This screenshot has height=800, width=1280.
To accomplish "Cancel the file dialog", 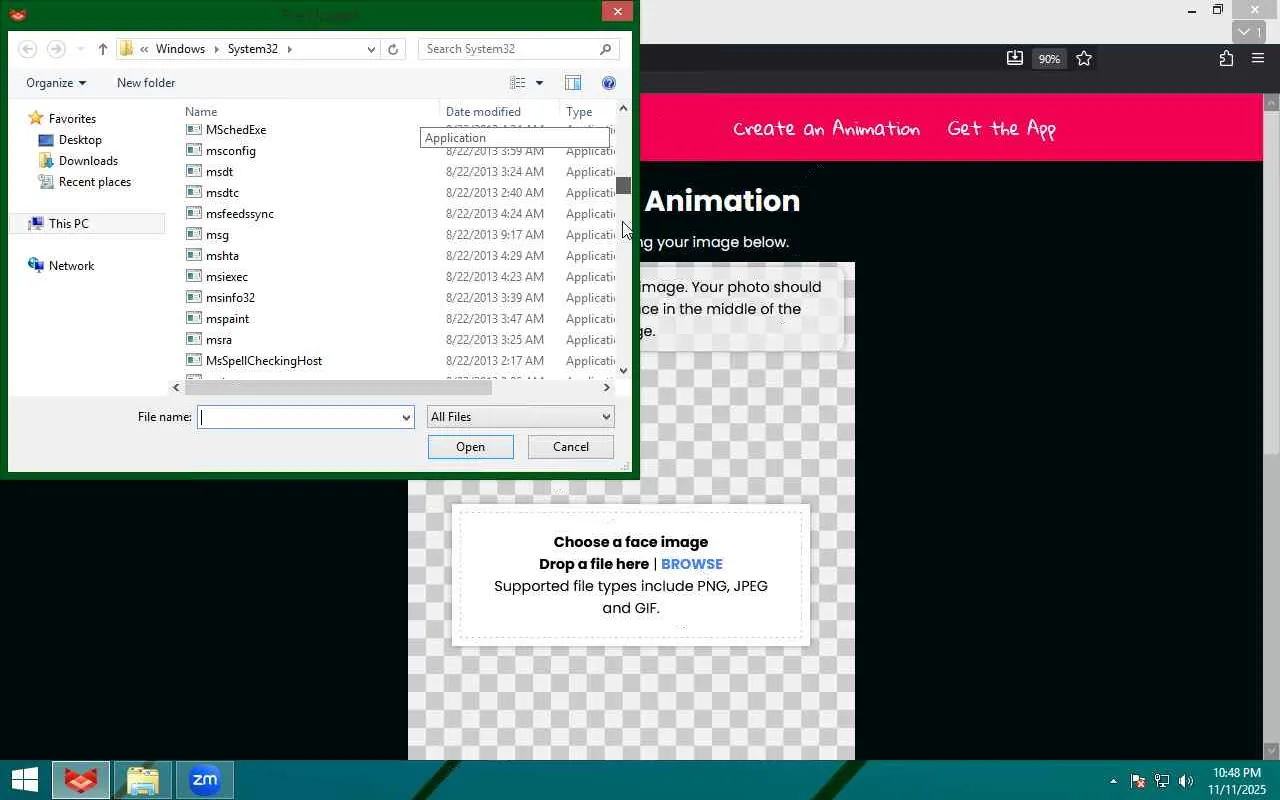I will (x=571, y=447).
